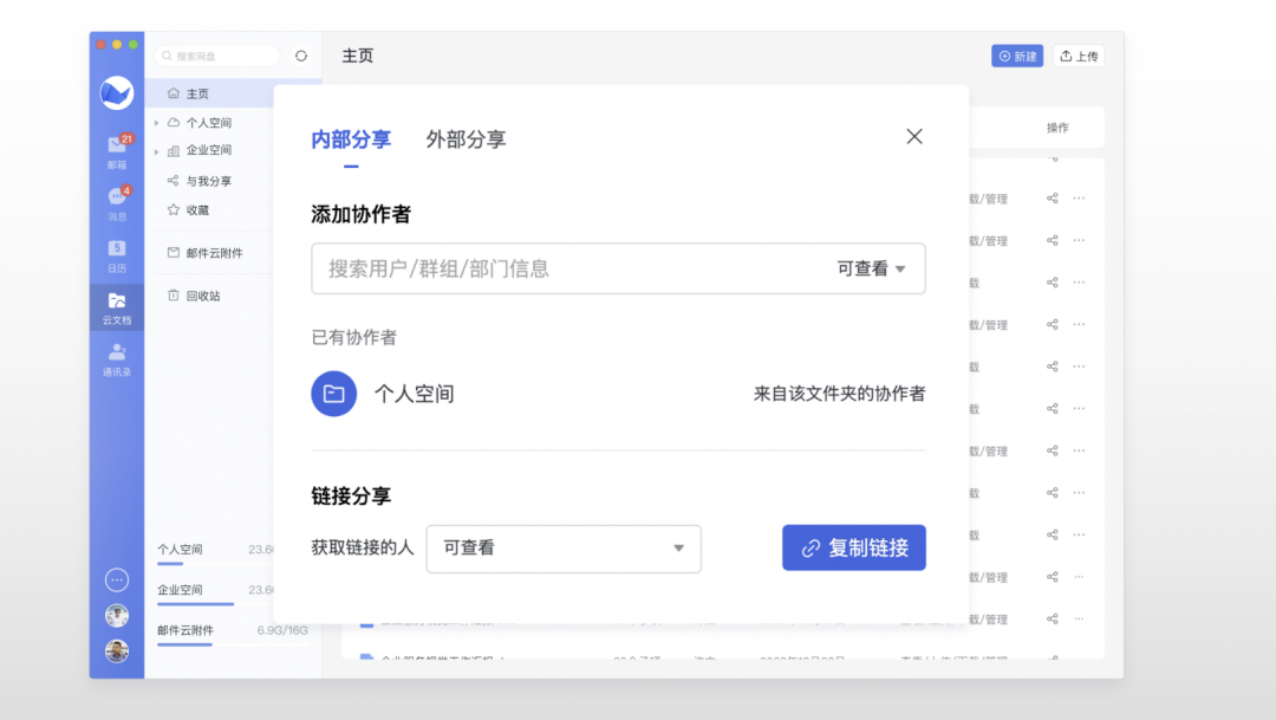Open the link permission 可查看 dropdown

point(563,548)
